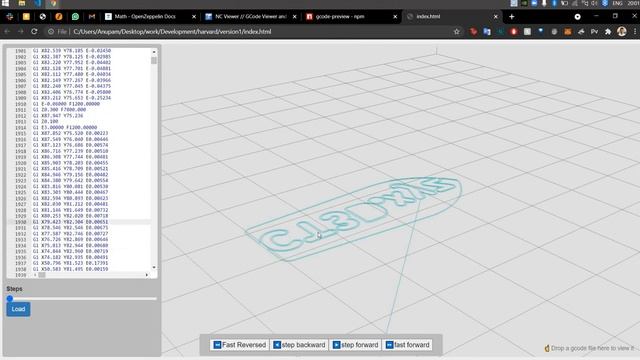640x360 pixels.
Task: Click the media control circle icon
Action: [577, 17]
